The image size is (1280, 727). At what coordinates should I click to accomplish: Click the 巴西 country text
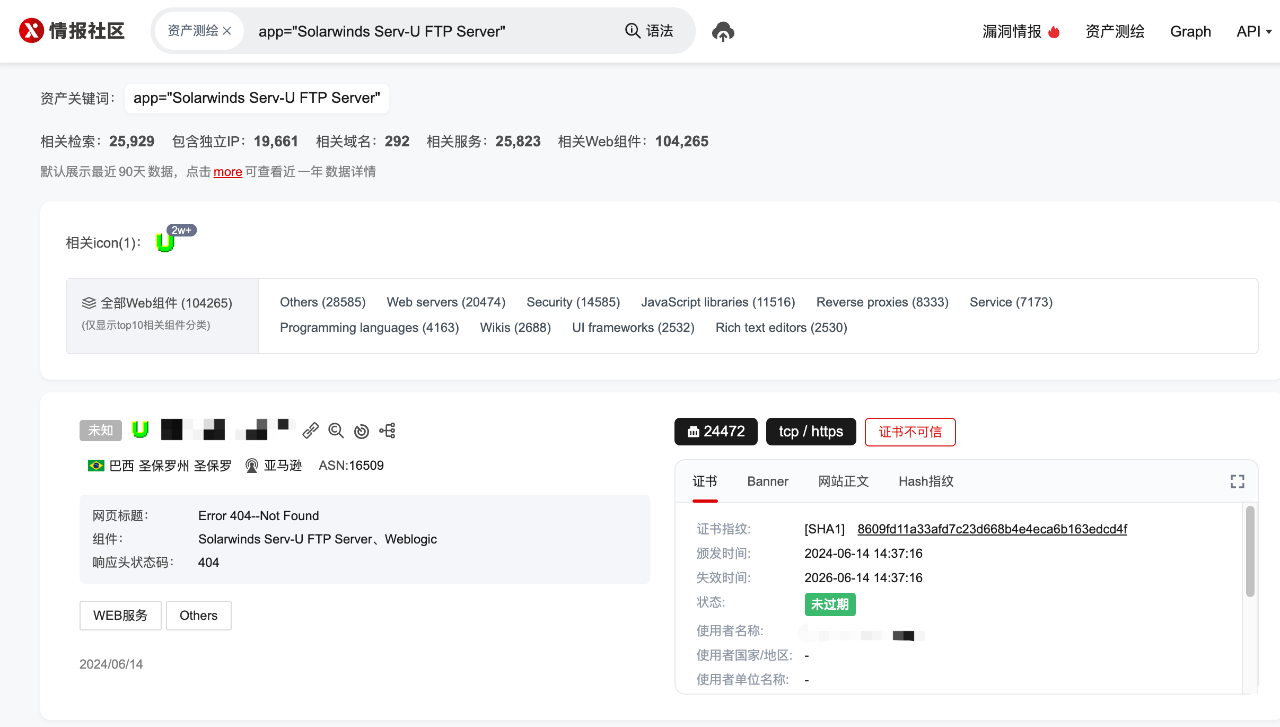click(121, 466)
